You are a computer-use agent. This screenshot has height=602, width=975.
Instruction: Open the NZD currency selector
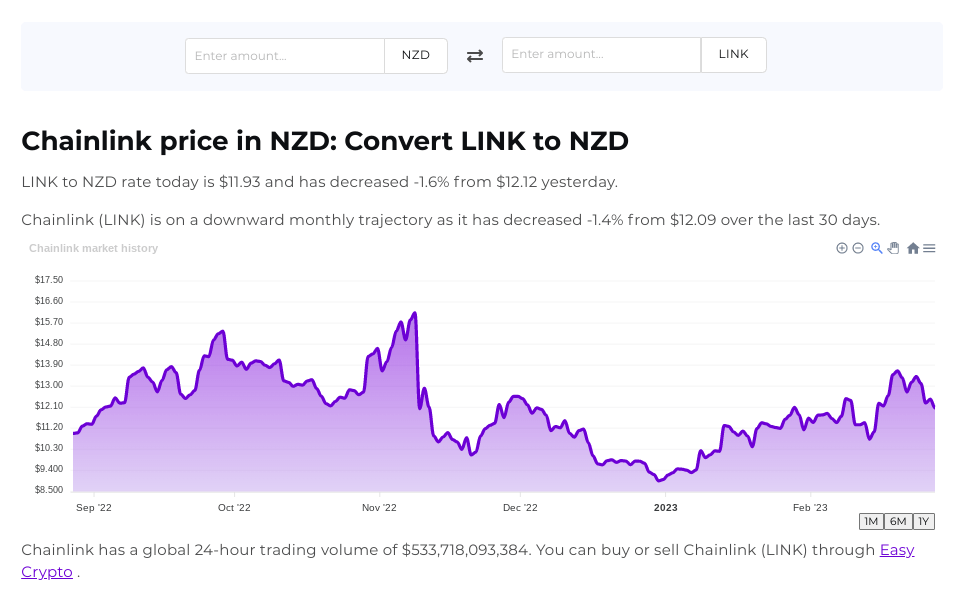tap(416, 55)
